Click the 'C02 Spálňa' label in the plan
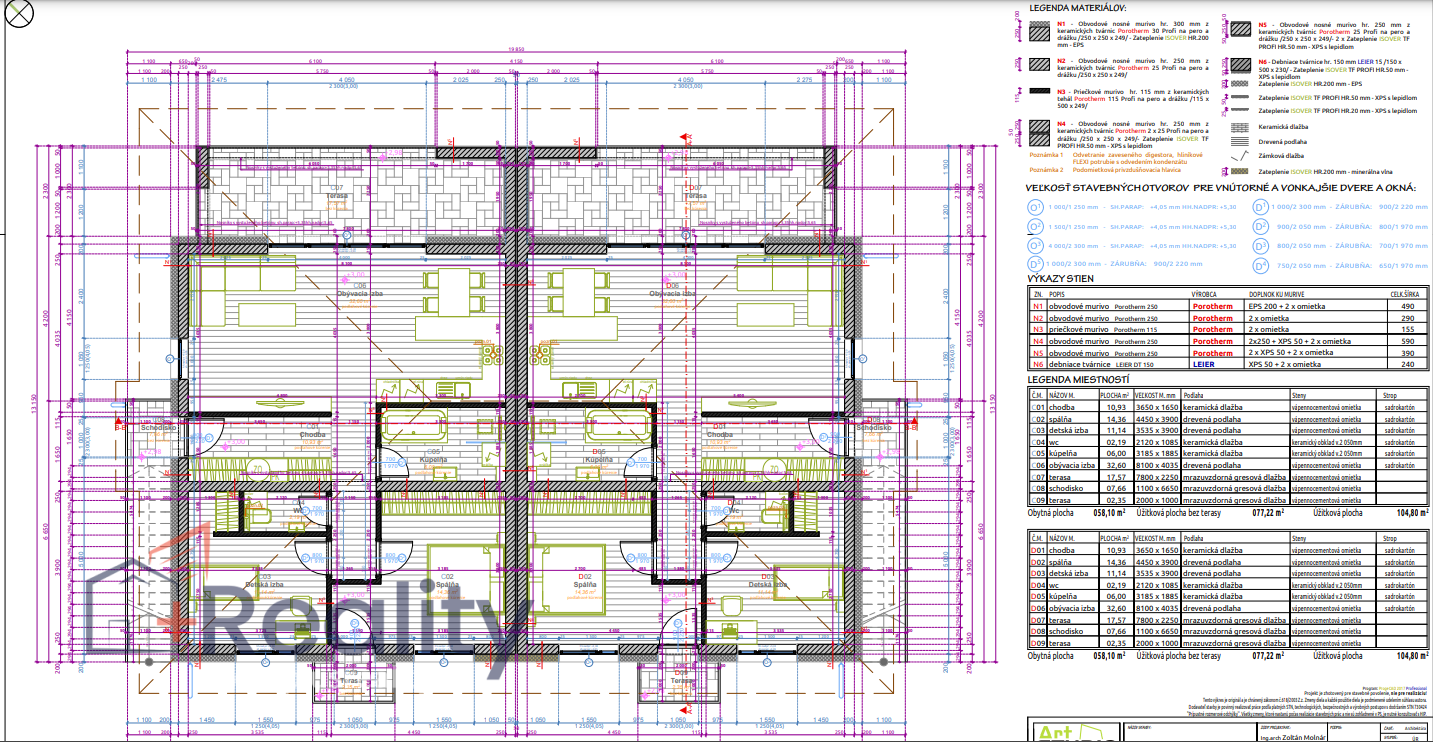 [447, 580]
